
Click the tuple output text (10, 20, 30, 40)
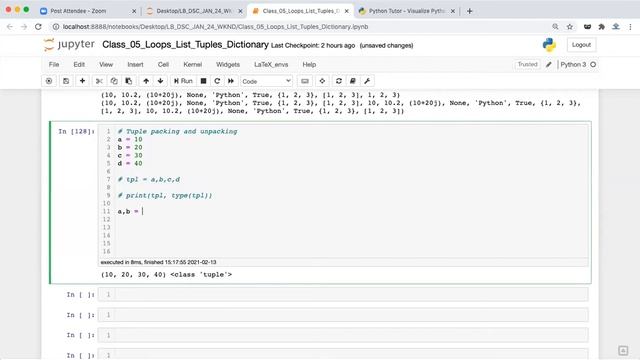point(133,275)
